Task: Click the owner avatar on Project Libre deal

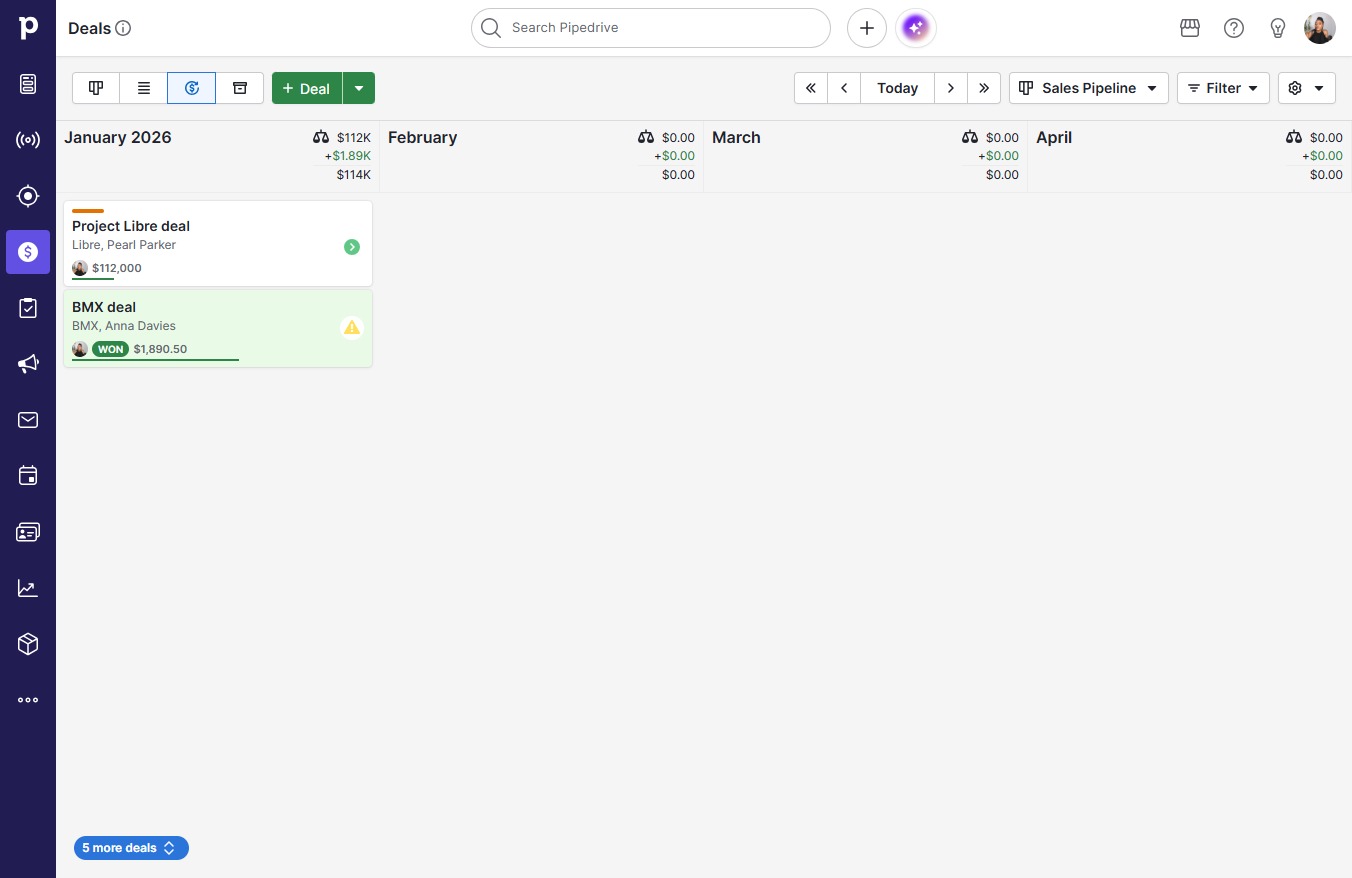Action: pos(80,268)
